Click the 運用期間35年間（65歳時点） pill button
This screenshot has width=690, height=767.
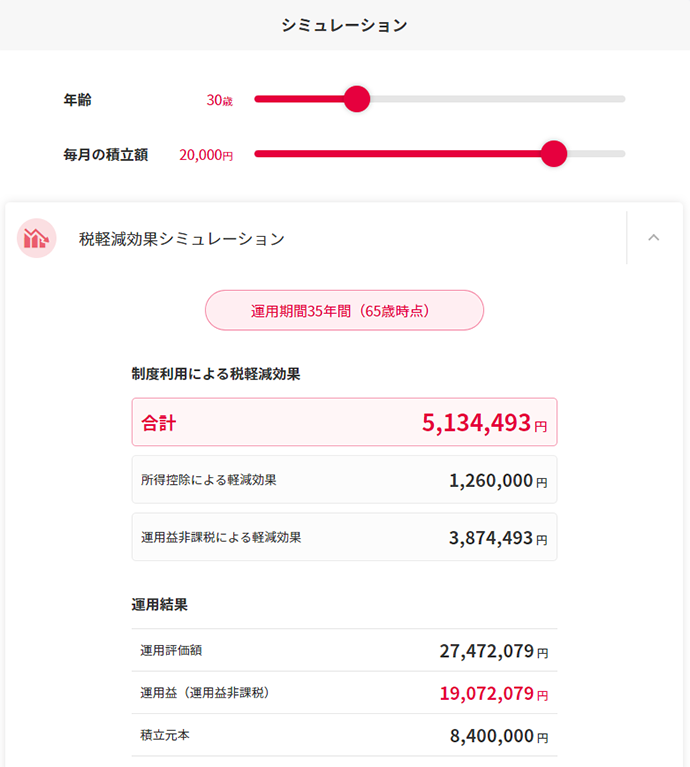pos(344,311)
